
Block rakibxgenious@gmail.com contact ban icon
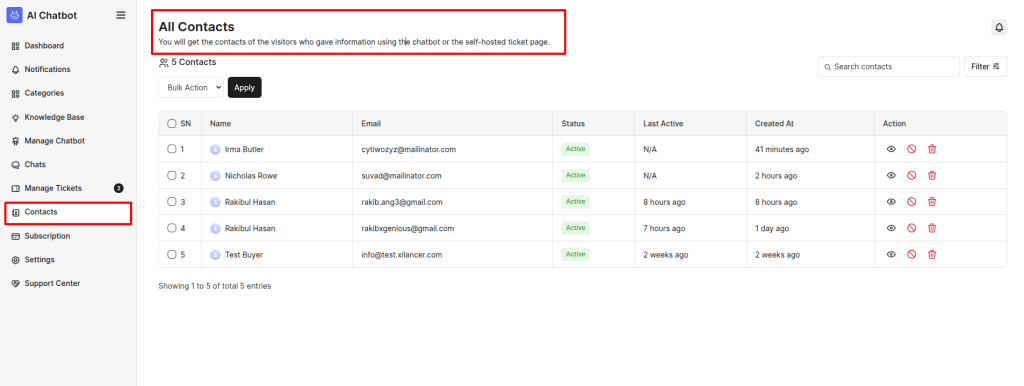[911, 228]
